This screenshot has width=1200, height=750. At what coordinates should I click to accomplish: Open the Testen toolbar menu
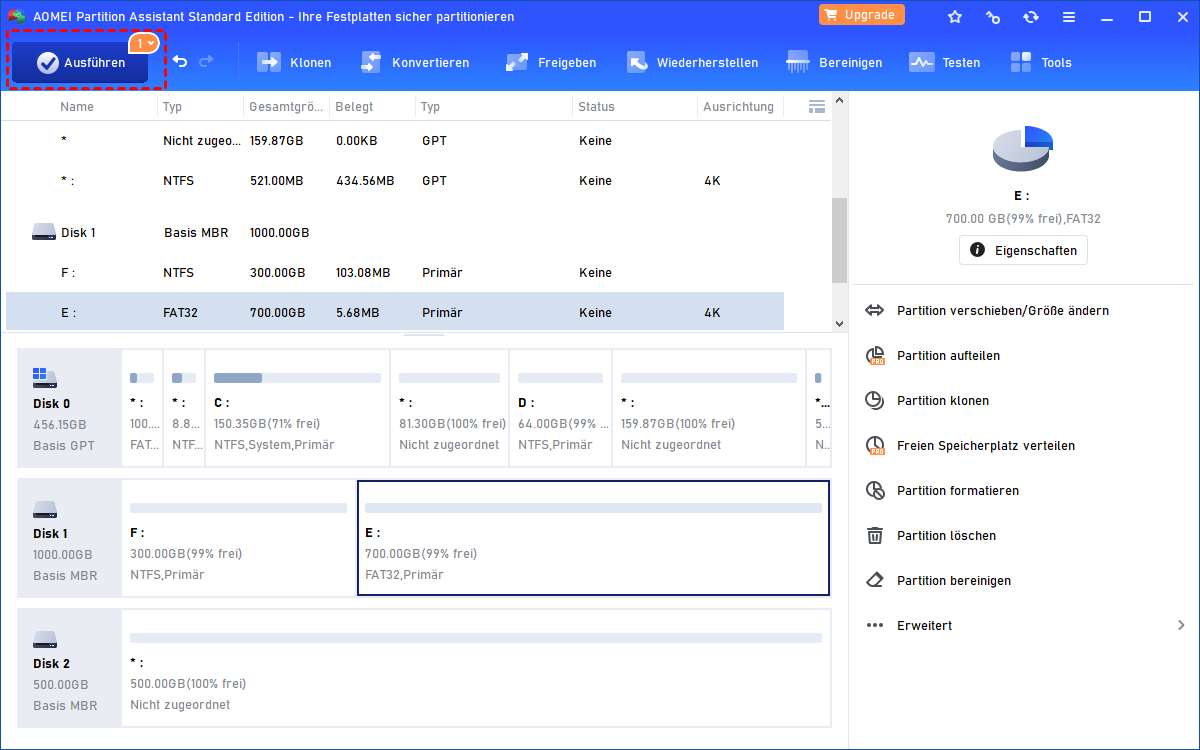(x=944, y=62)
